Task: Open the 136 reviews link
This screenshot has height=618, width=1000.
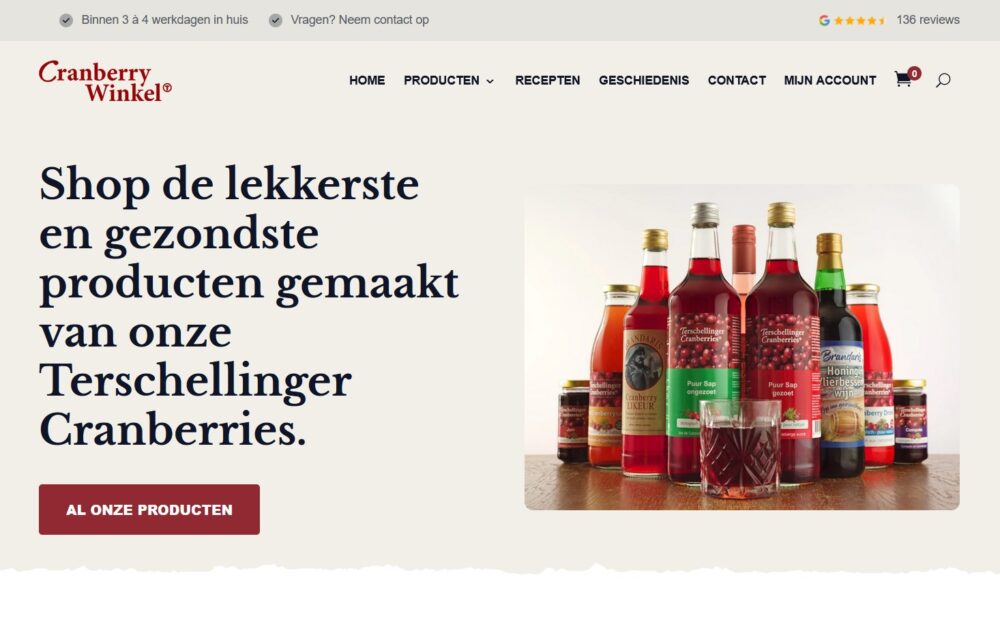Action: (927, 20)
